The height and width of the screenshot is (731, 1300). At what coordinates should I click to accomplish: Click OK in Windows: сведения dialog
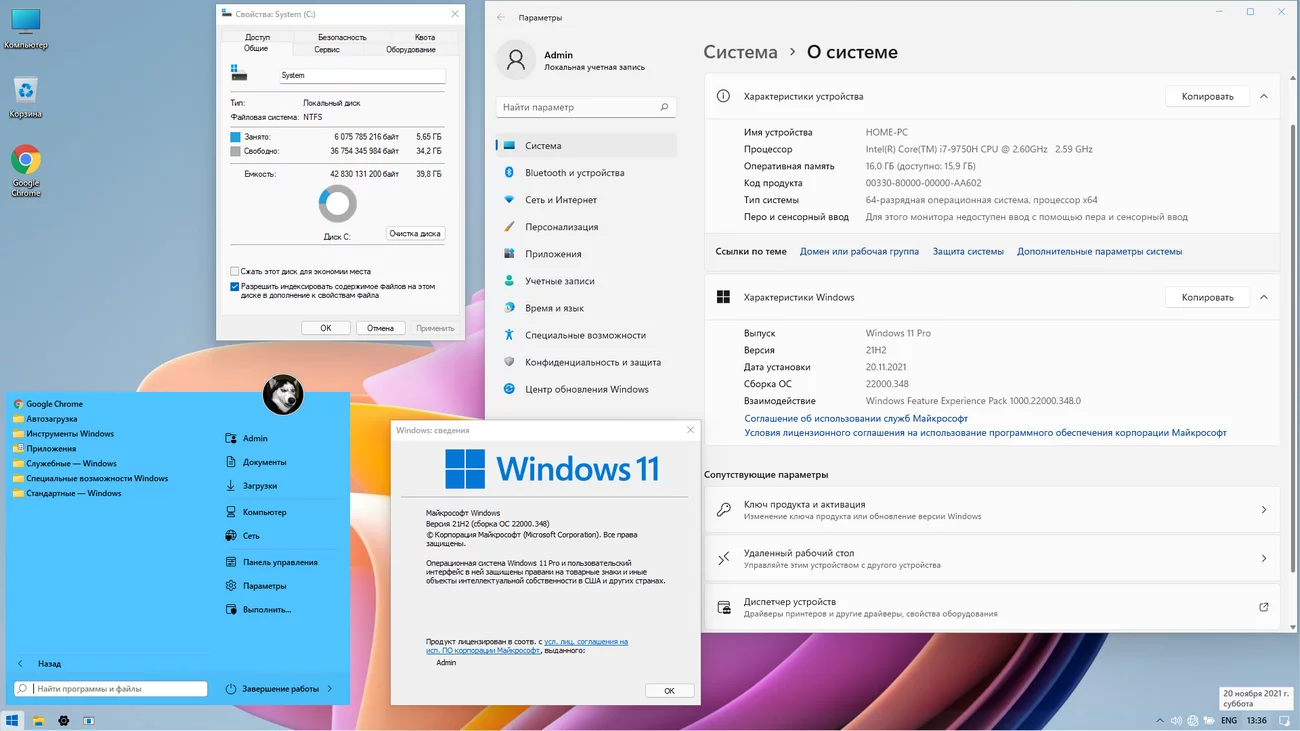[x=669, y=690]
